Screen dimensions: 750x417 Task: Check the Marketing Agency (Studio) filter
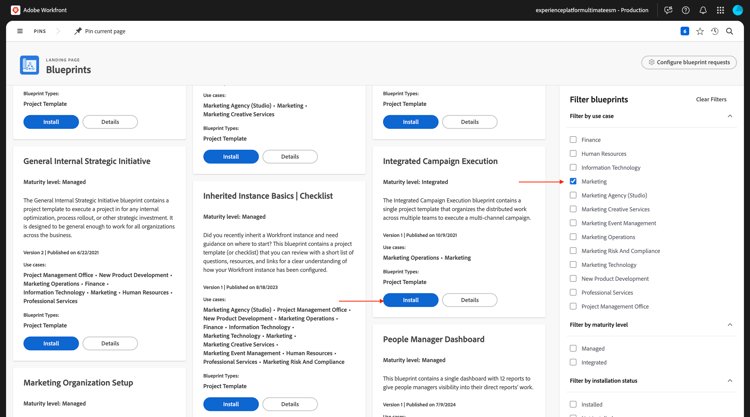tap(573, 195)
